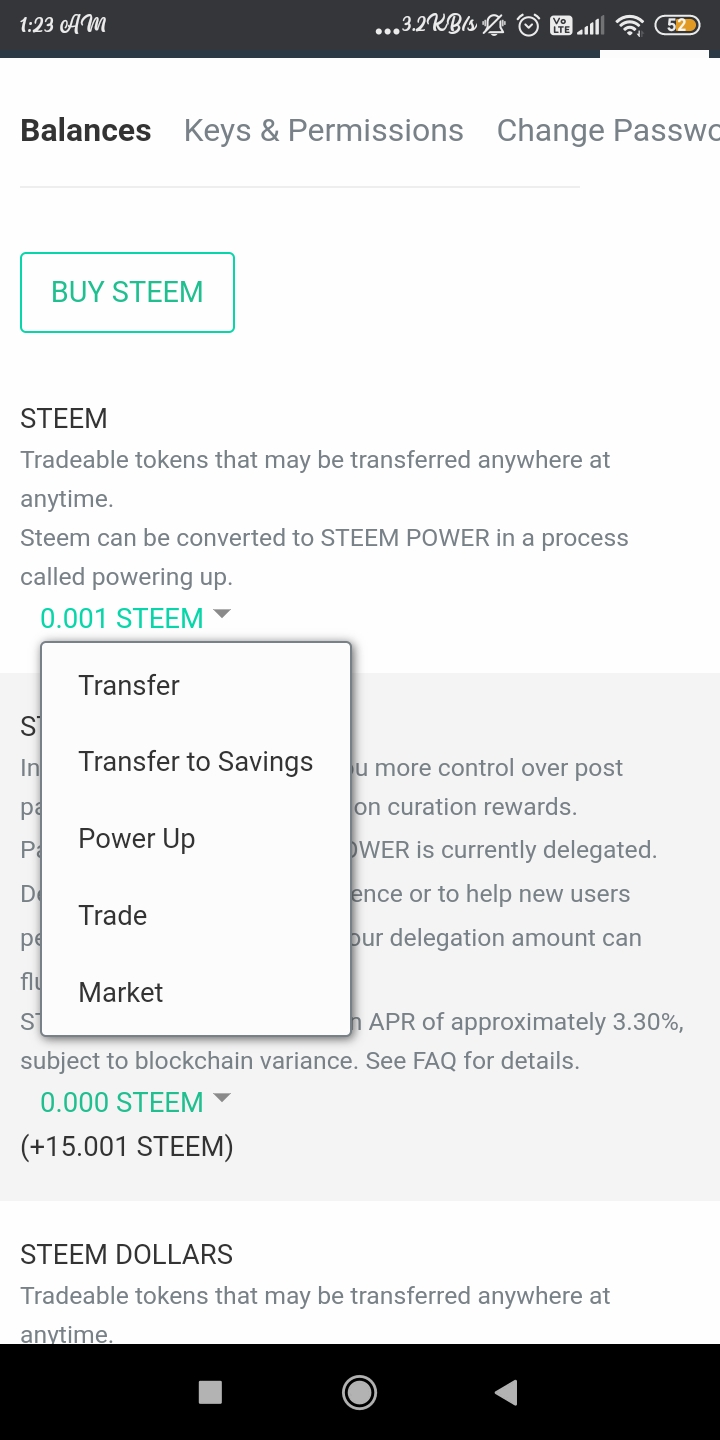This screenshot has height=1440, width=720.
Task: Tap the muted bell status icon
Action: click(494, 26)
